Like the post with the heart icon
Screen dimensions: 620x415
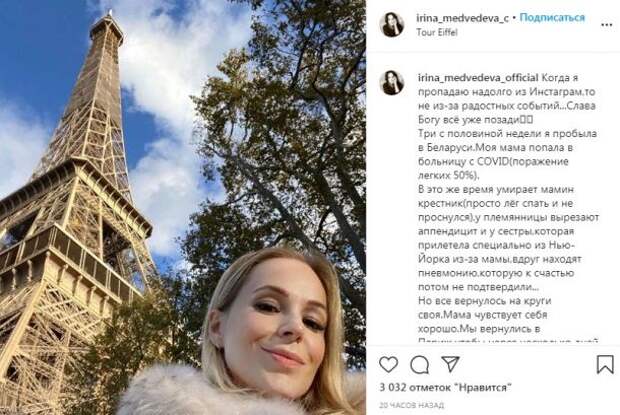(x=388, y=364)
